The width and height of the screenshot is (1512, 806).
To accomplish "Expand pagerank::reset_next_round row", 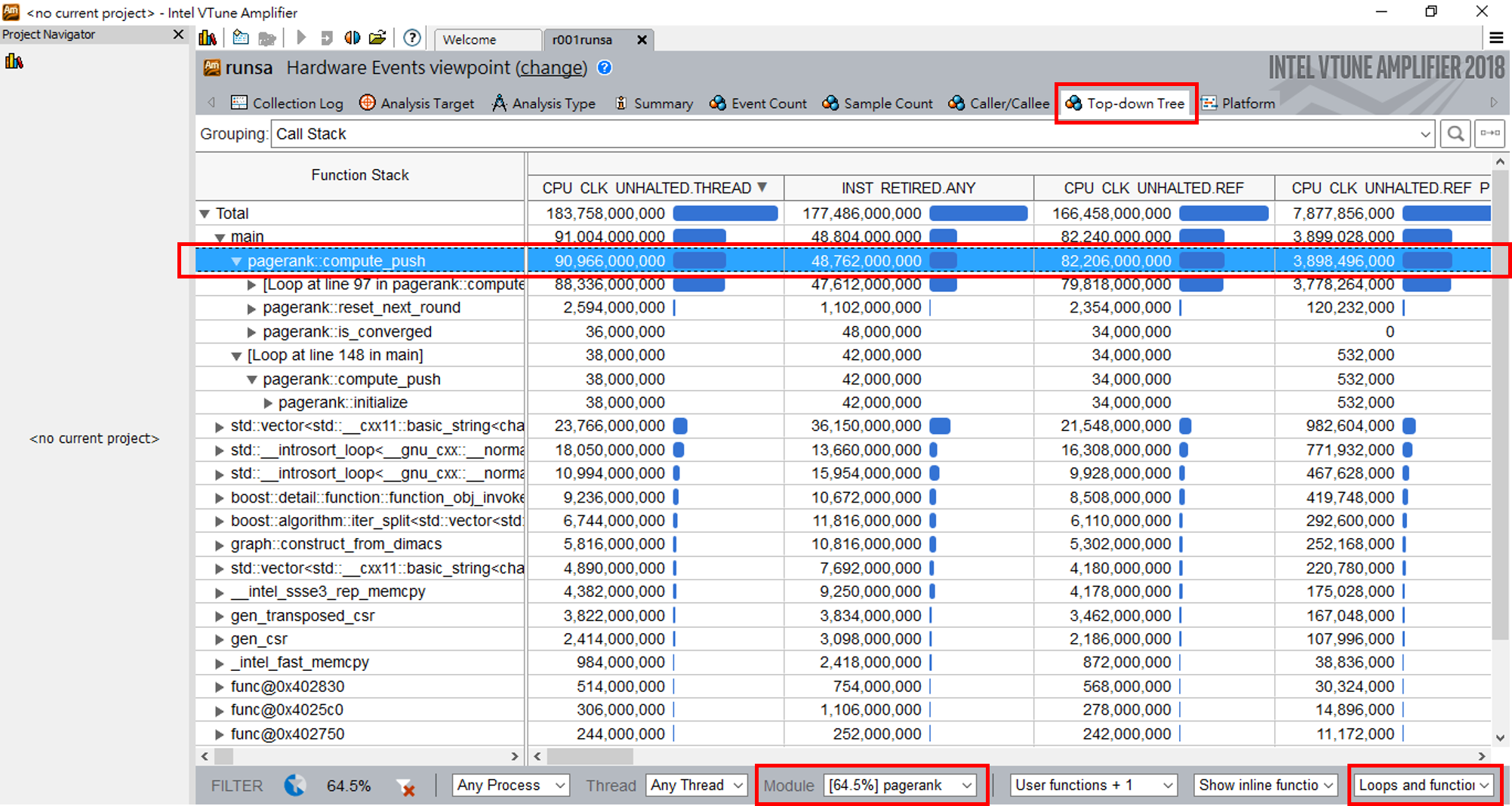I will [251, 309].
